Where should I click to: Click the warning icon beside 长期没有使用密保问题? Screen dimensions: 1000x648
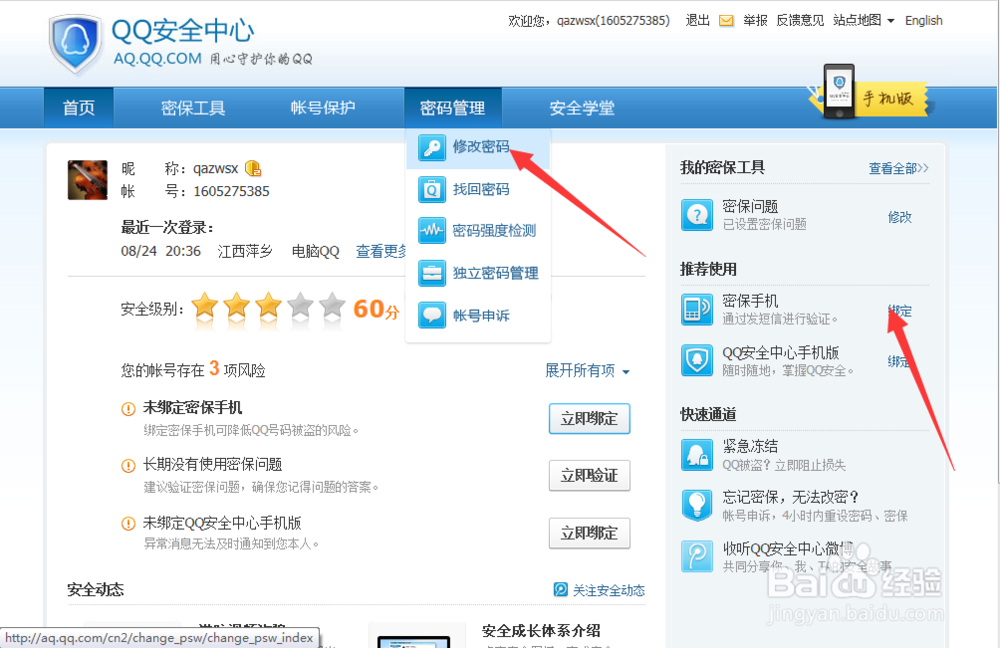(x=128, y=466)
